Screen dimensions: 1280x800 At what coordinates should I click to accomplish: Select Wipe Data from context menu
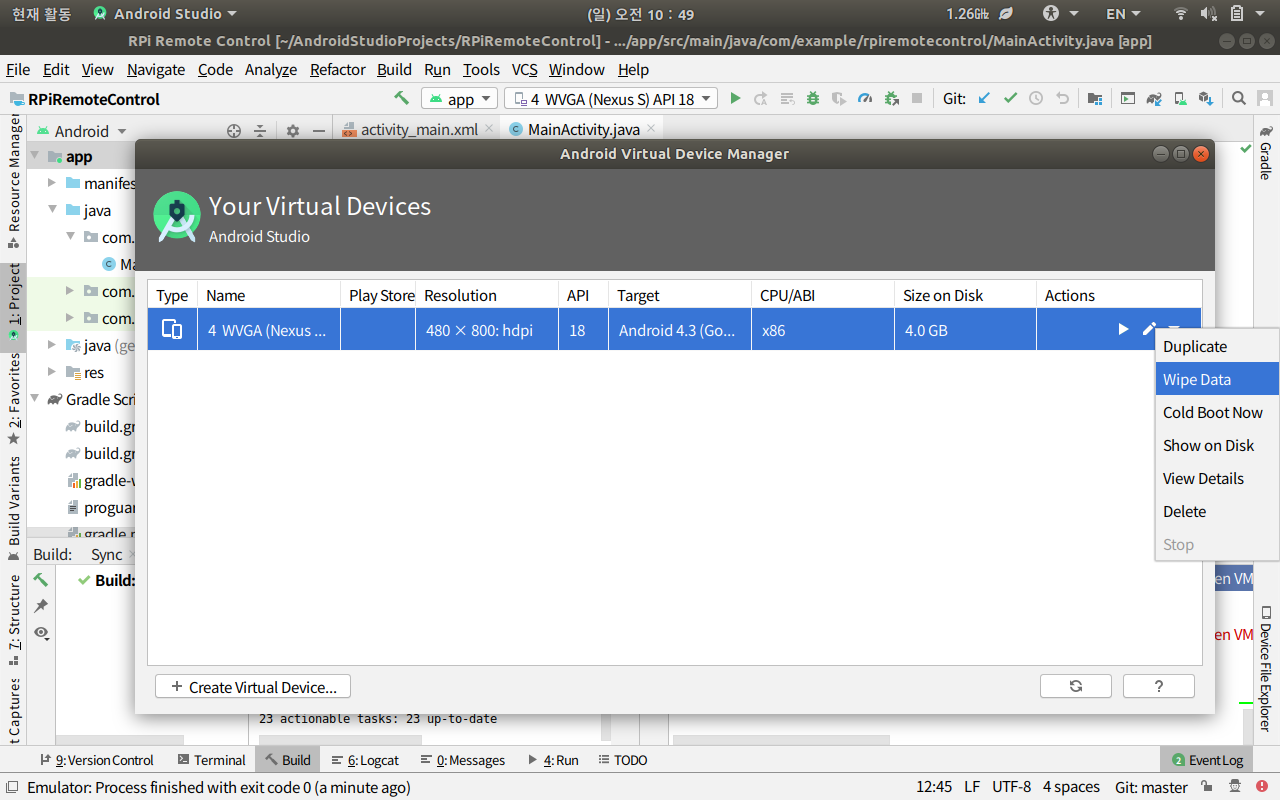click(1217, 379)
